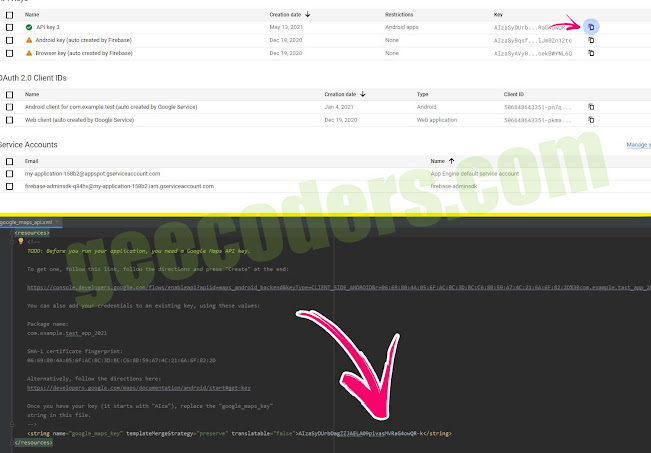This screenshot has width=651, height=453.
Task: Open the API key 3 details link
Action: (x=48, y=27)
